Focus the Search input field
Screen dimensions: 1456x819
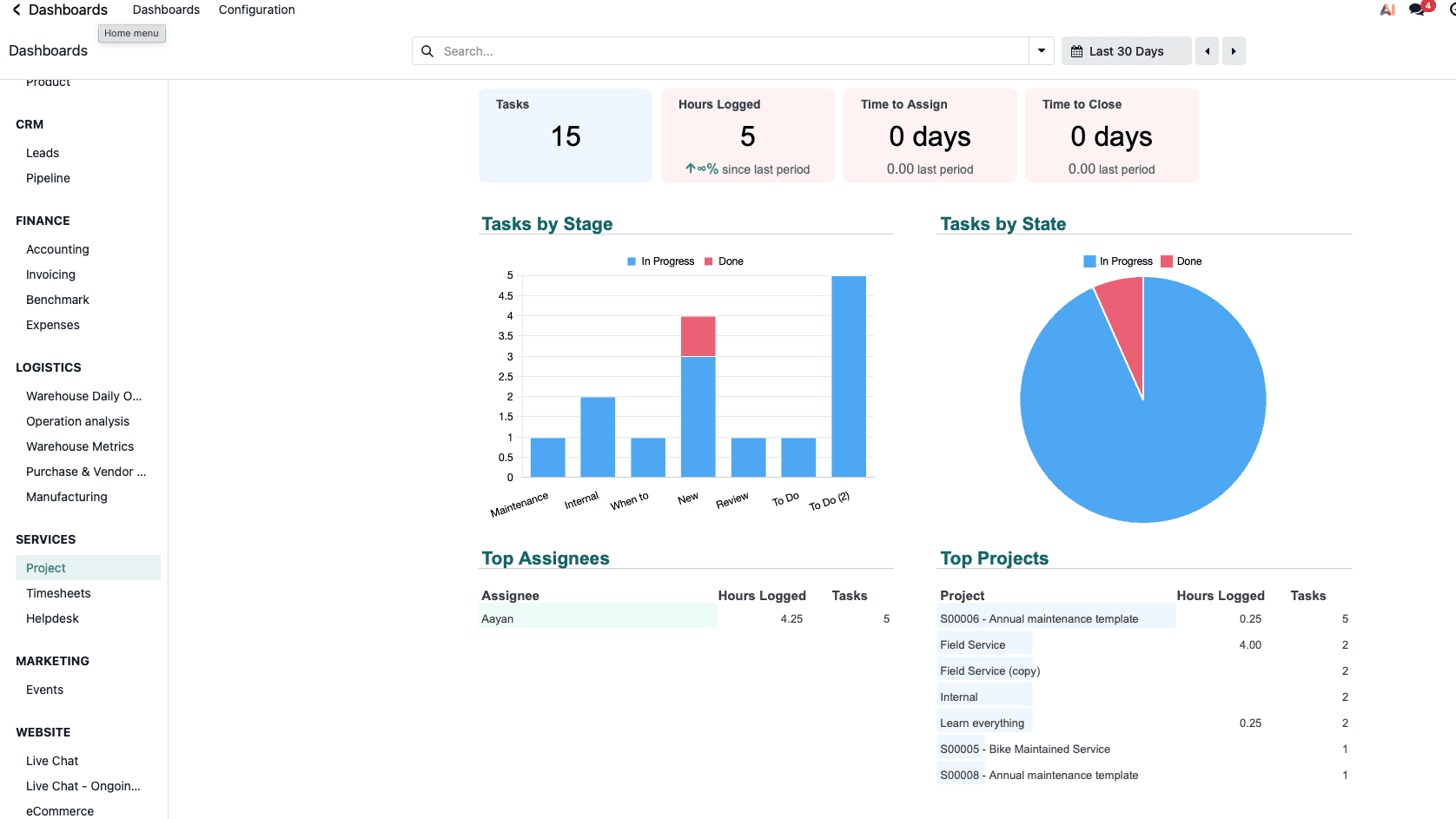point(732,51)
